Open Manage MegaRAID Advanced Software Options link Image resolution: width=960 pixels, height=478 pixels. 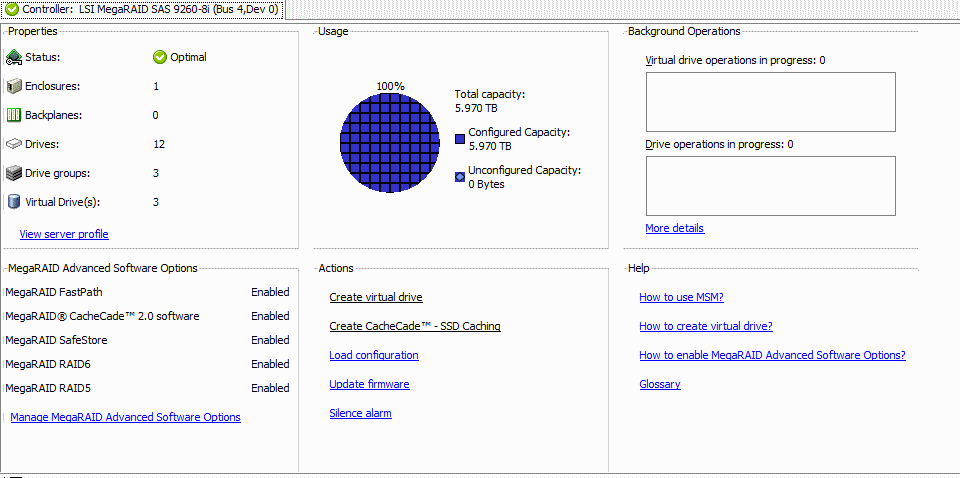pos(126,417)
